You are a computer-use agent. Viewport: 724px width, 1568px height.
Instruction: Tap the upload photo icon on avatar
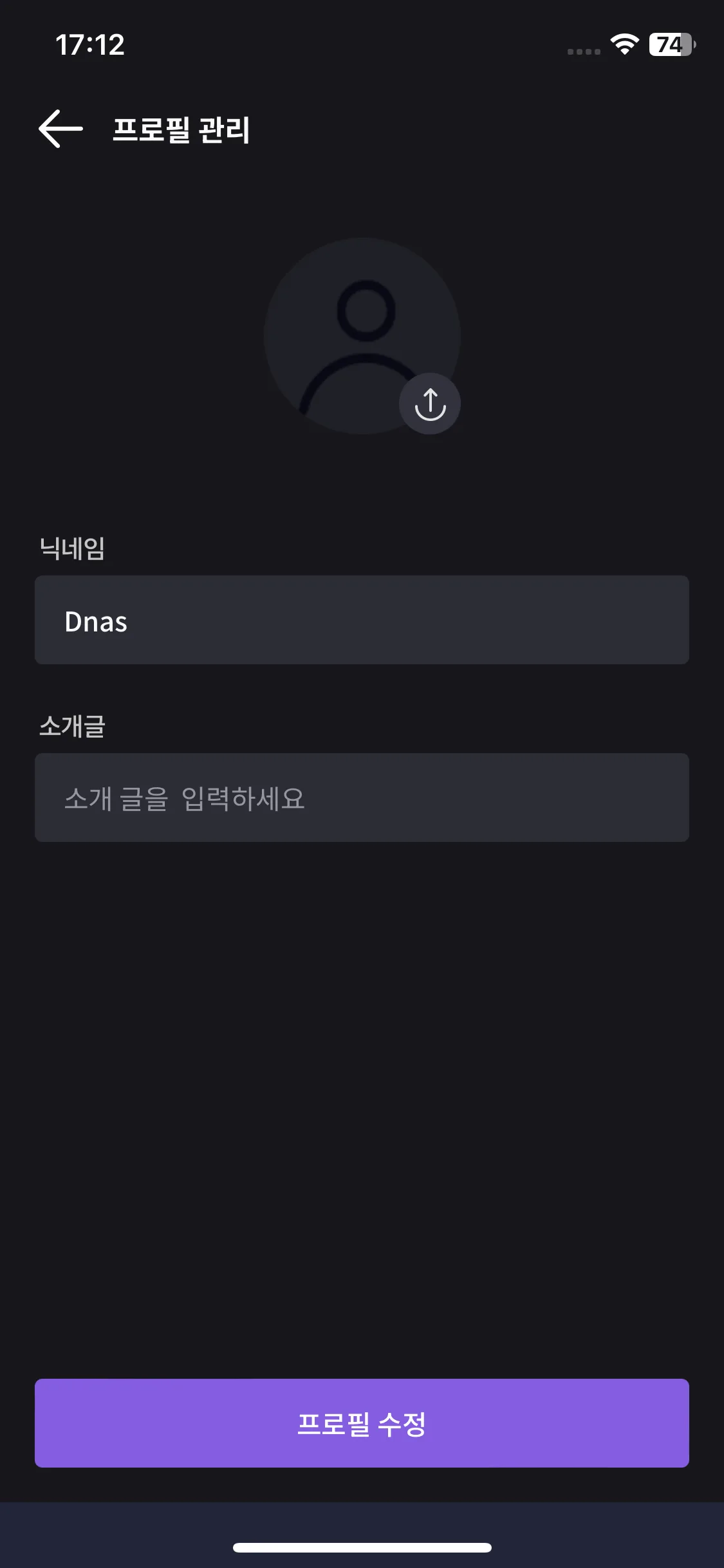430,404
